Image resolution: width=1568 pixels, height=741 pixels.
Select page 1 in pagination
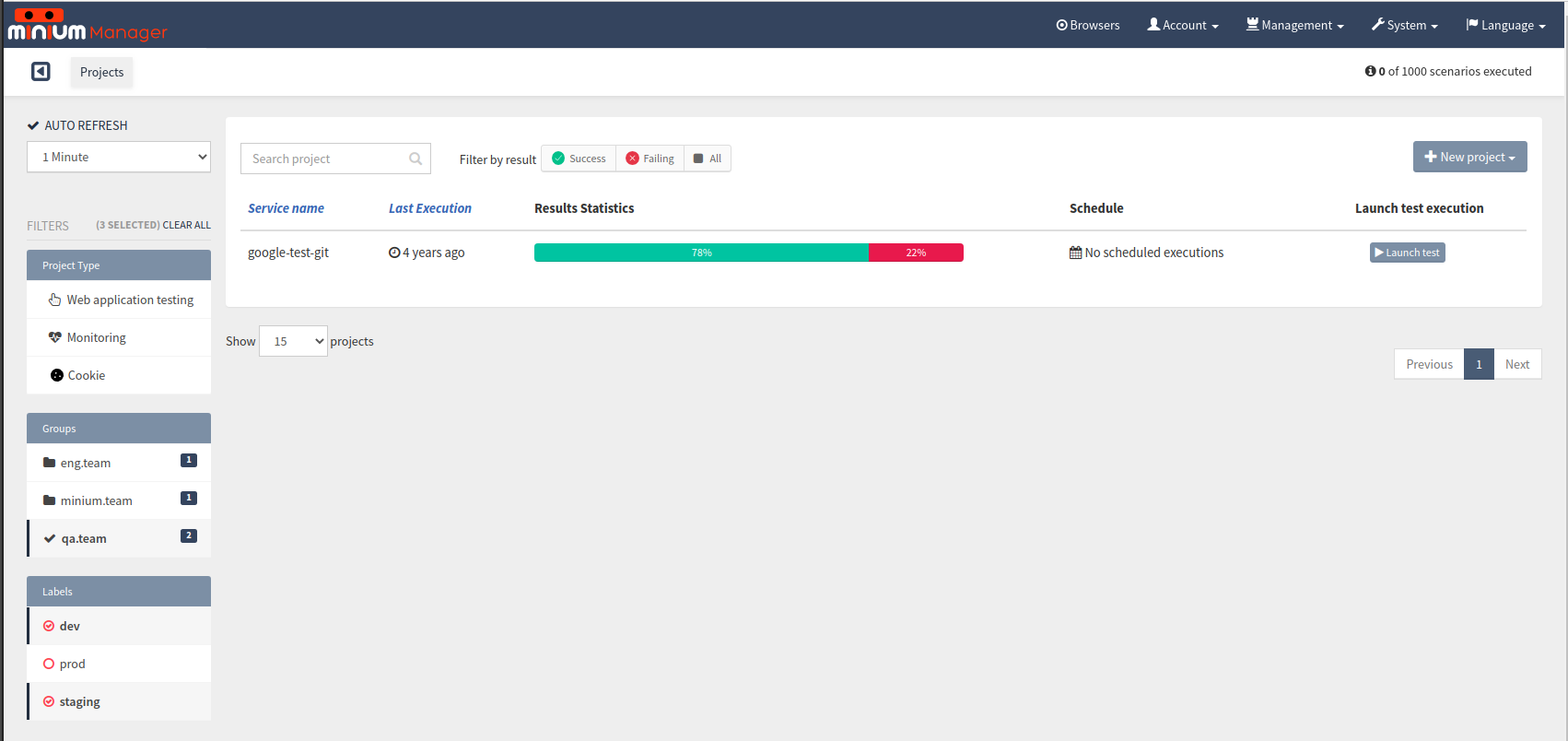coord(1479,364)
